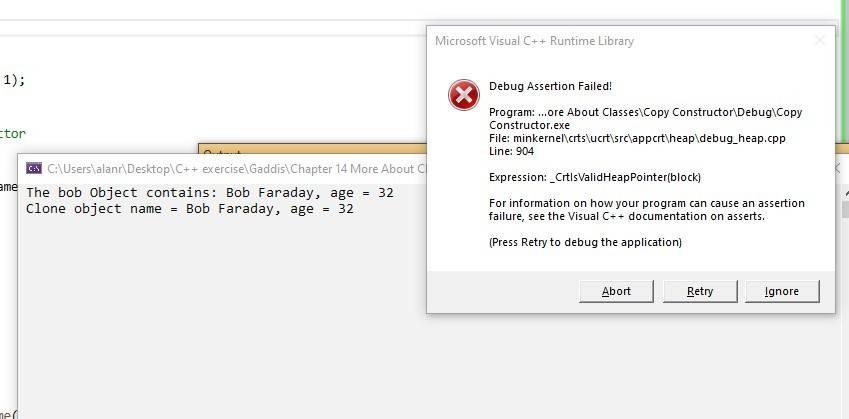The height and width of the screenshot is (419, 849).
Task: Click the console window's title bar icon
Action: [33, 168]
